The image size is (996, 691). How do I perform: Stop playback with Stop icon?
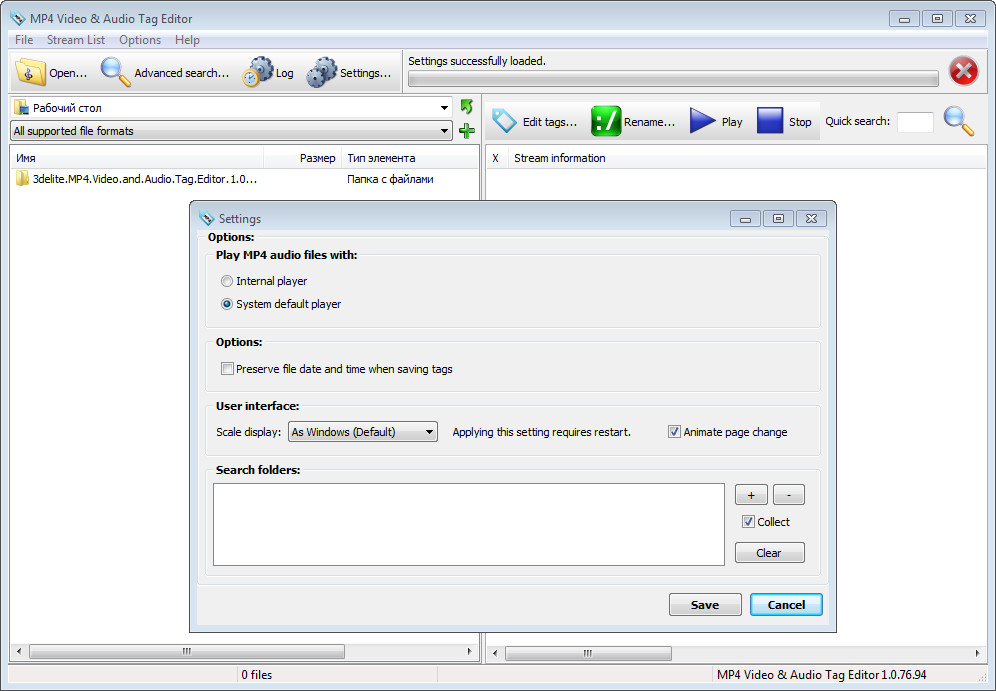click(x=770, y=121)
